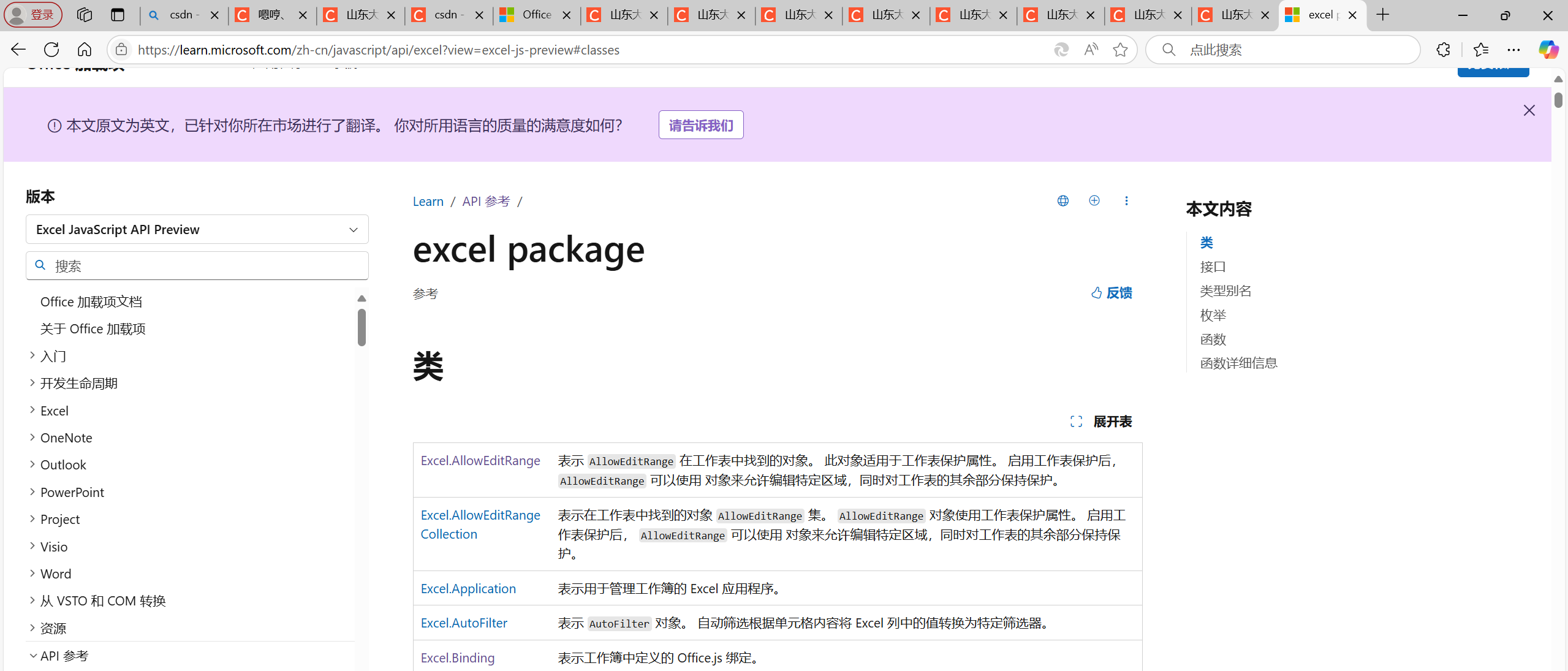
Task: Expand the Outlook tree node
Action: pos(32,464)
